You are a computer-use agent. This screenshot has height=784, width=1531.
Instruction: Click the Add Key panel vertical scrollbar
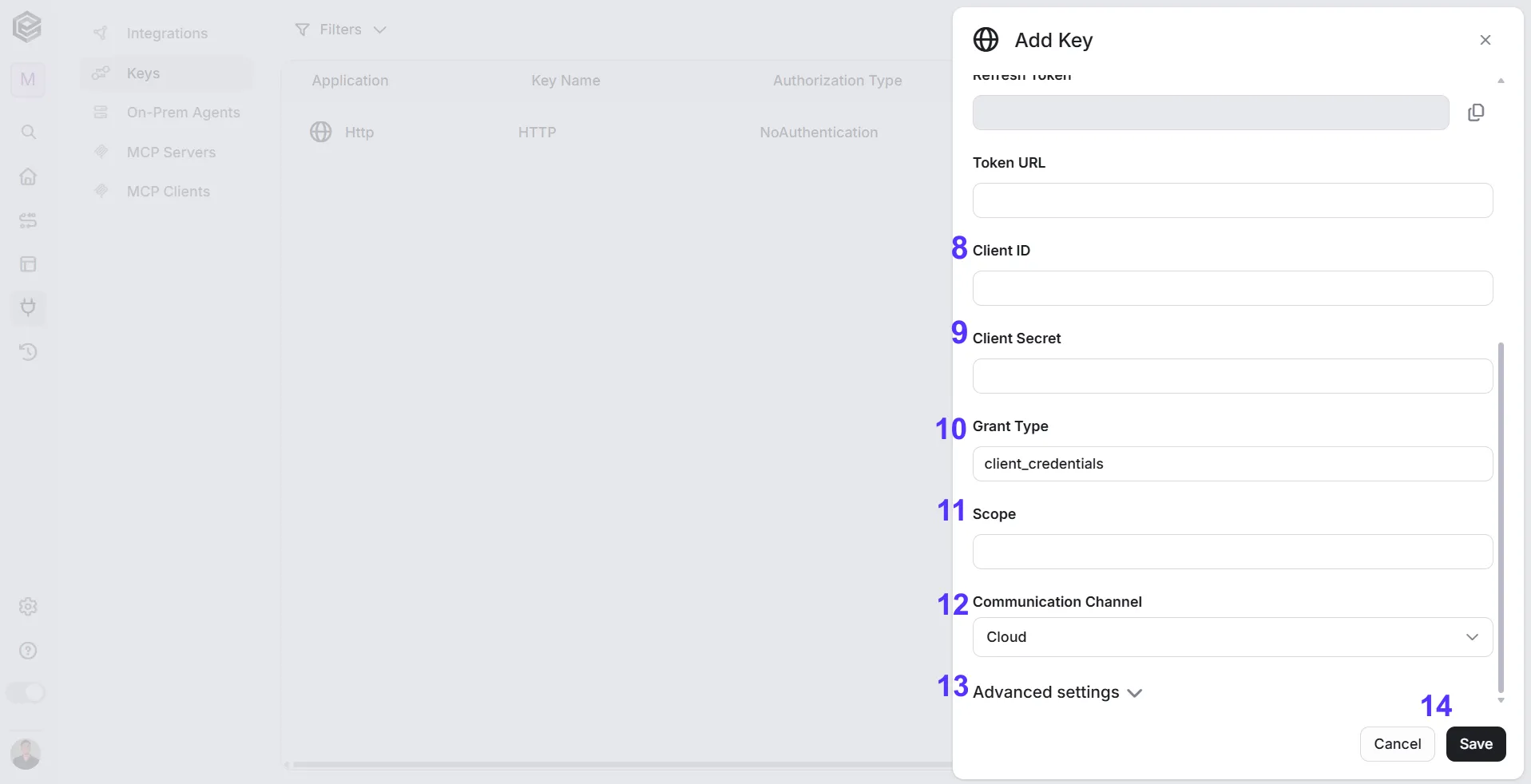(x=1501, y=517)
